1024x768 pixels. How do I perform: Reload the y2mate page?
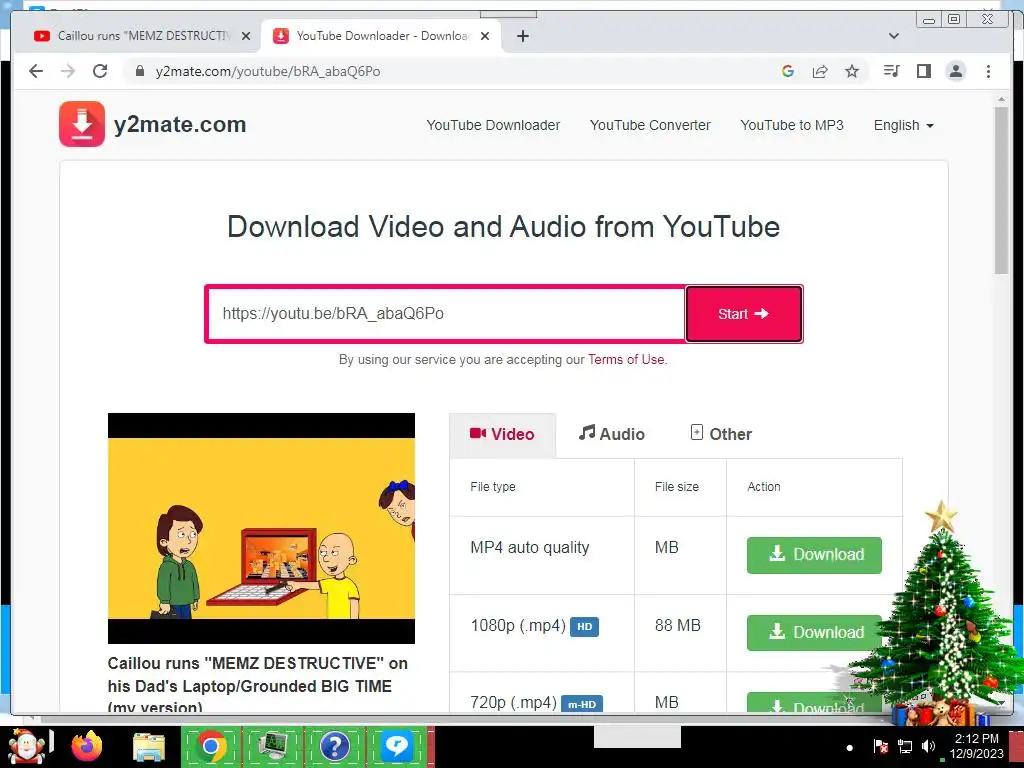100,71
